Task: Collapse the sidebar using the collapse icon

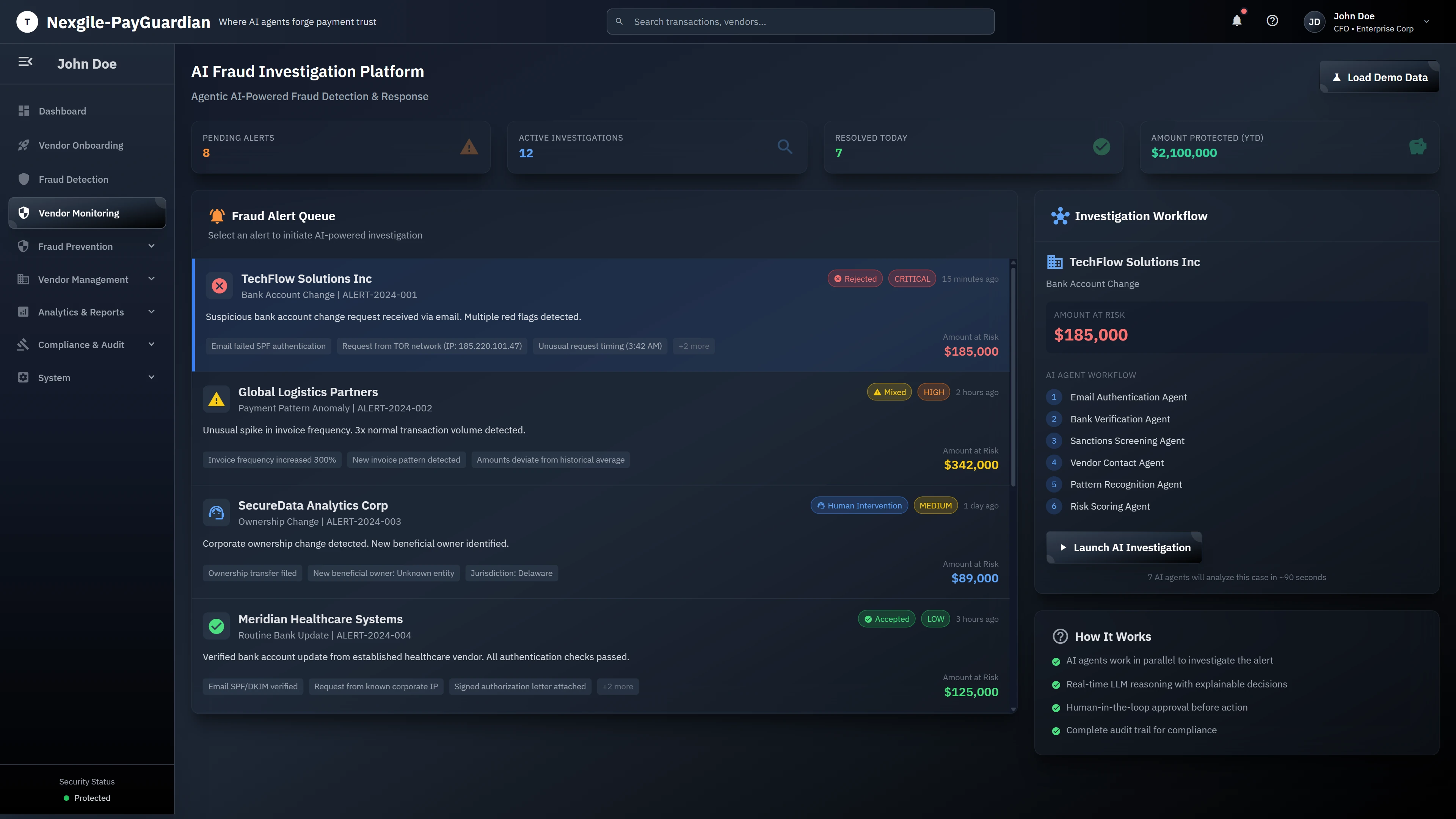Action: coord(25,61)
